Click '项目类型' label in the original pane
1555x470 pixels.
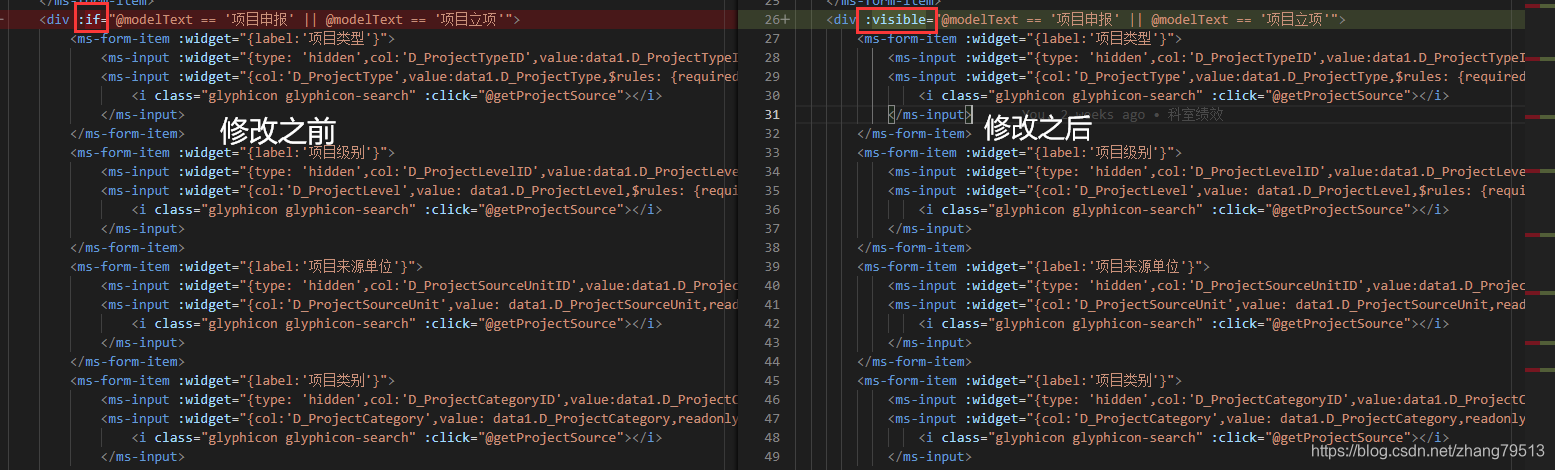click(x=337, y=38)
